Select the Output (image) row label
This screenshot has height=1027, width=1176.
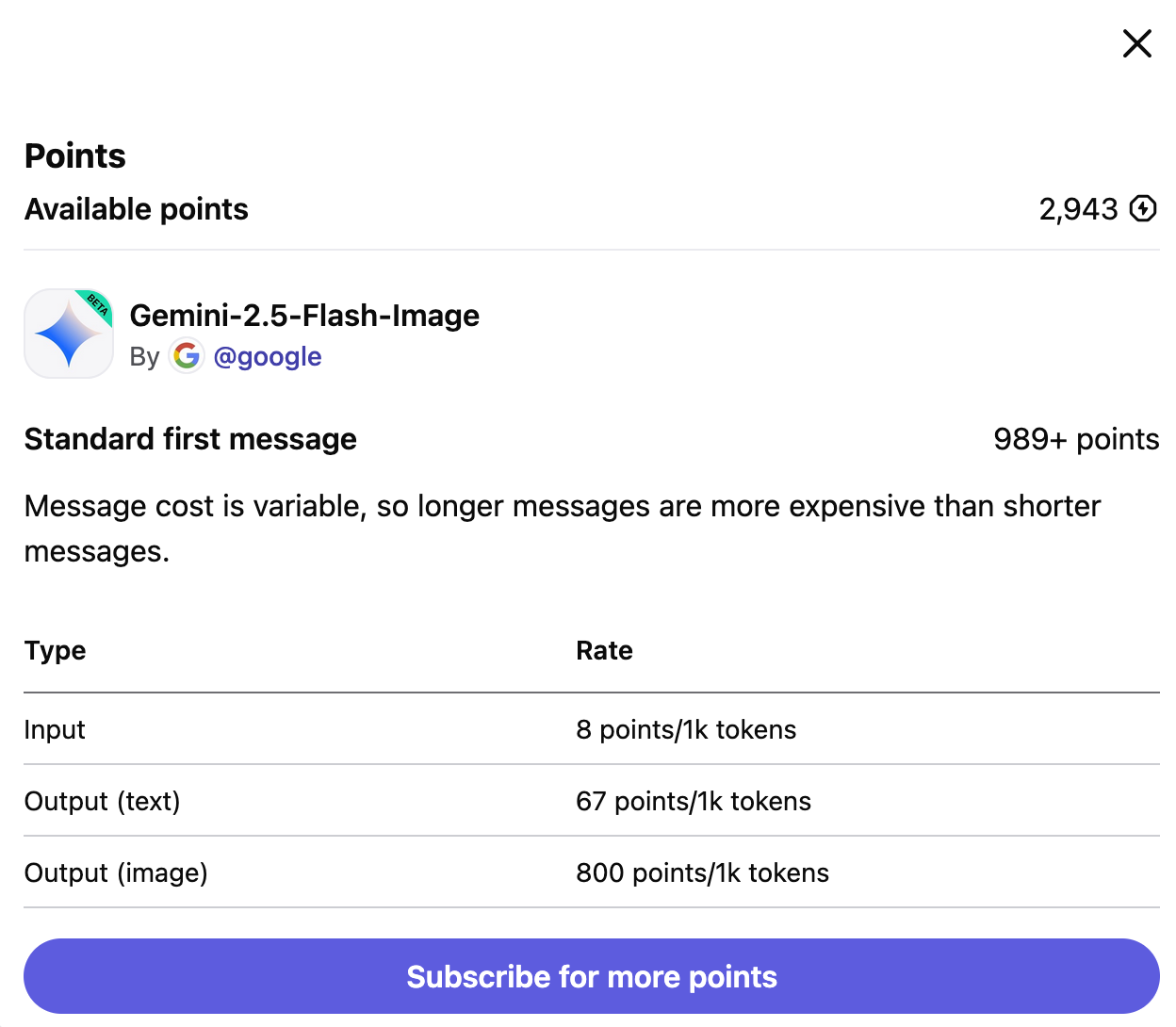[x=116, y=872]
